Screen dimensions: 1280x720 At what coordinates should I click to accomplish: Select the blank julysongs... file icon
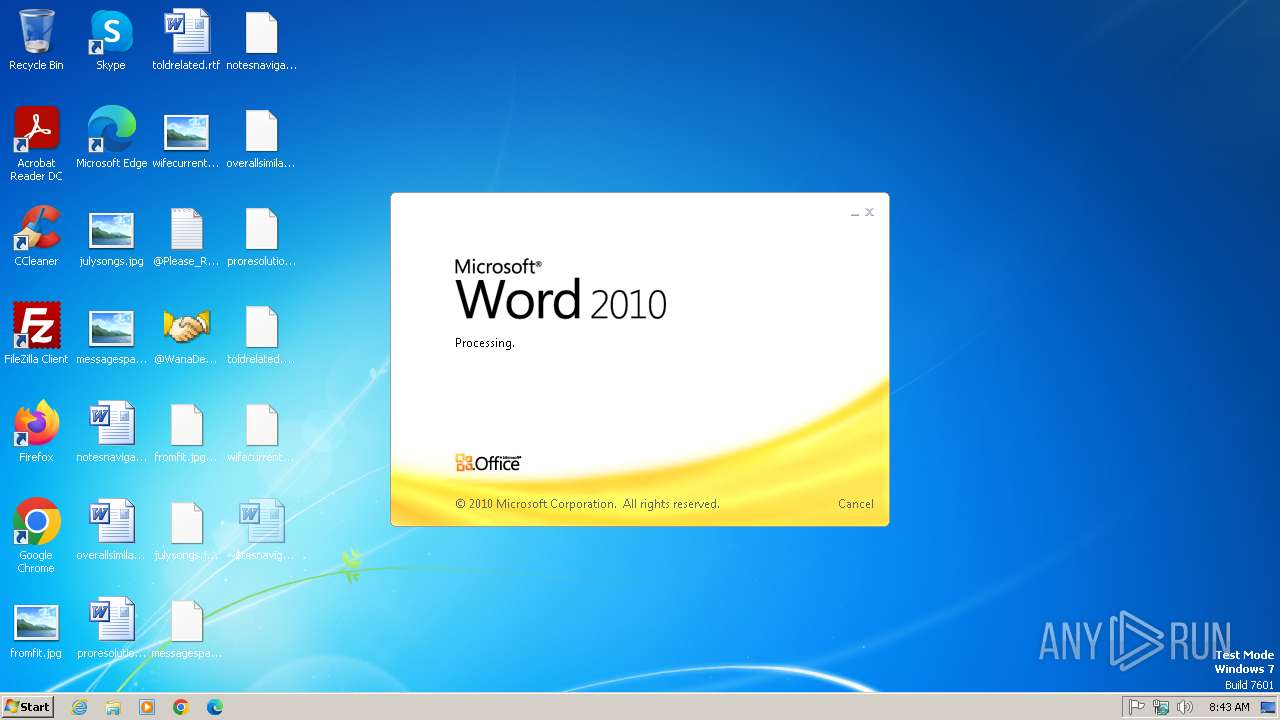pos(186,530)
